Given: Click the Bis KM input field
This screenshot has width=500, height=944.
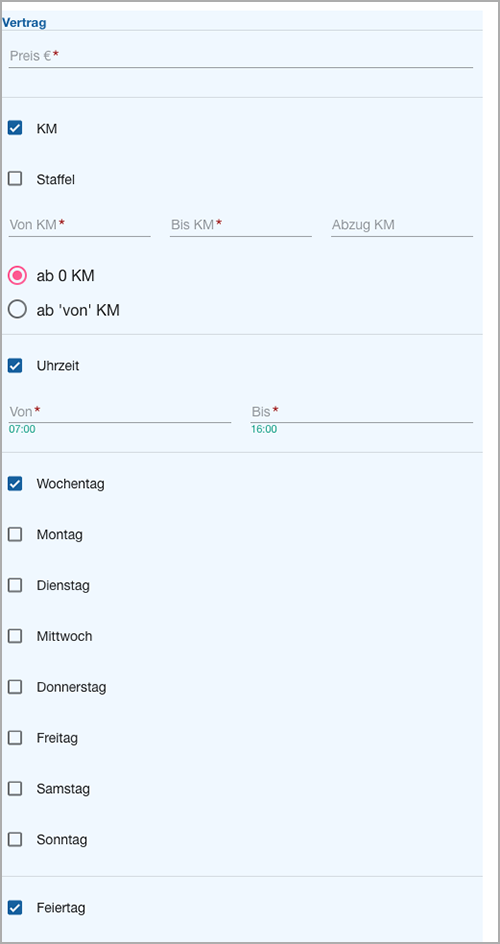Looking at the screenshot, I should tap(241, 225).
